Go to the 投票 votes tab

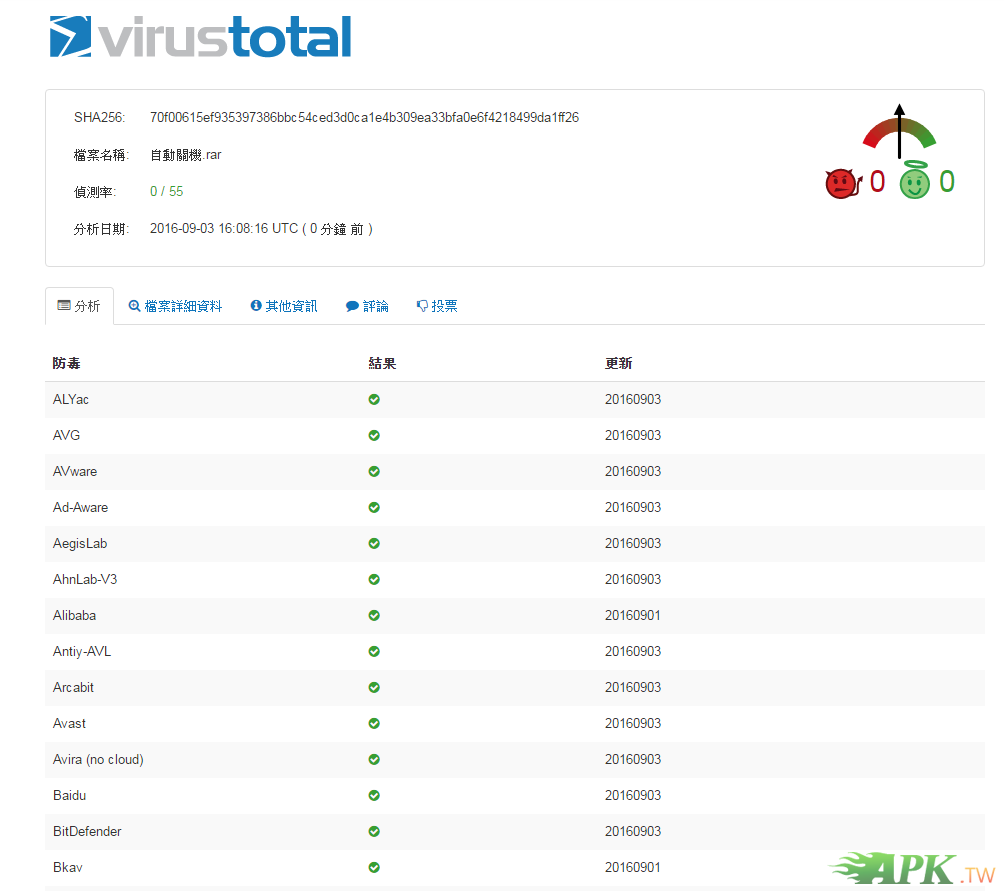pyautogui.click(x=437, y=306)
